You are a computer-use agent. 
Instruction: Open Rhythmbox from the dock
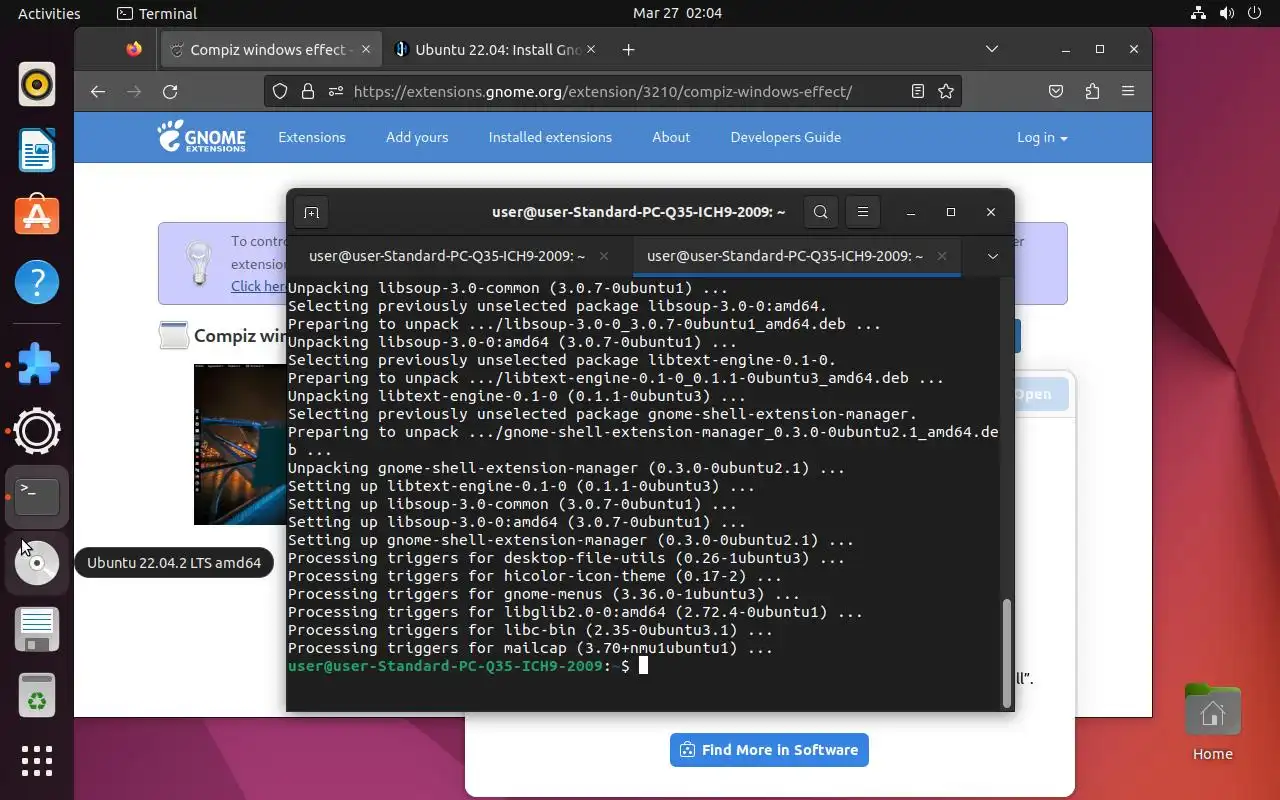point(37,84)
